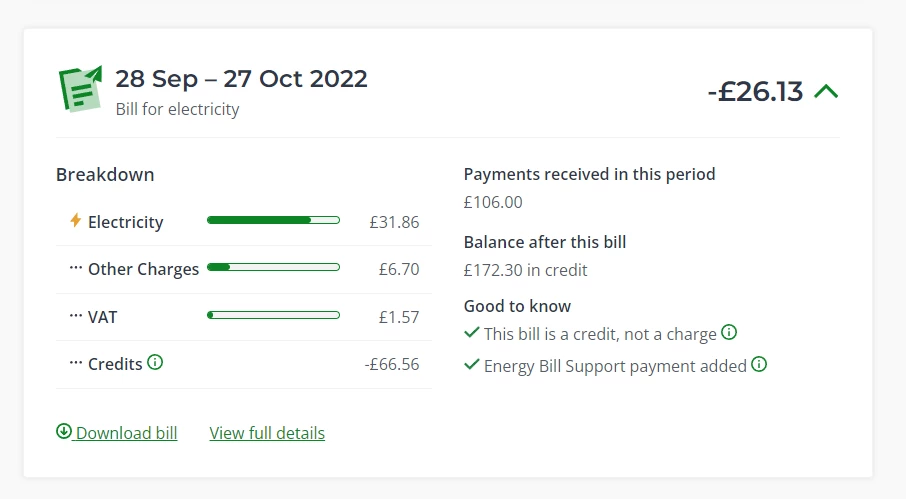
Task: Click the green bill document icon
Action: point(81,88)
